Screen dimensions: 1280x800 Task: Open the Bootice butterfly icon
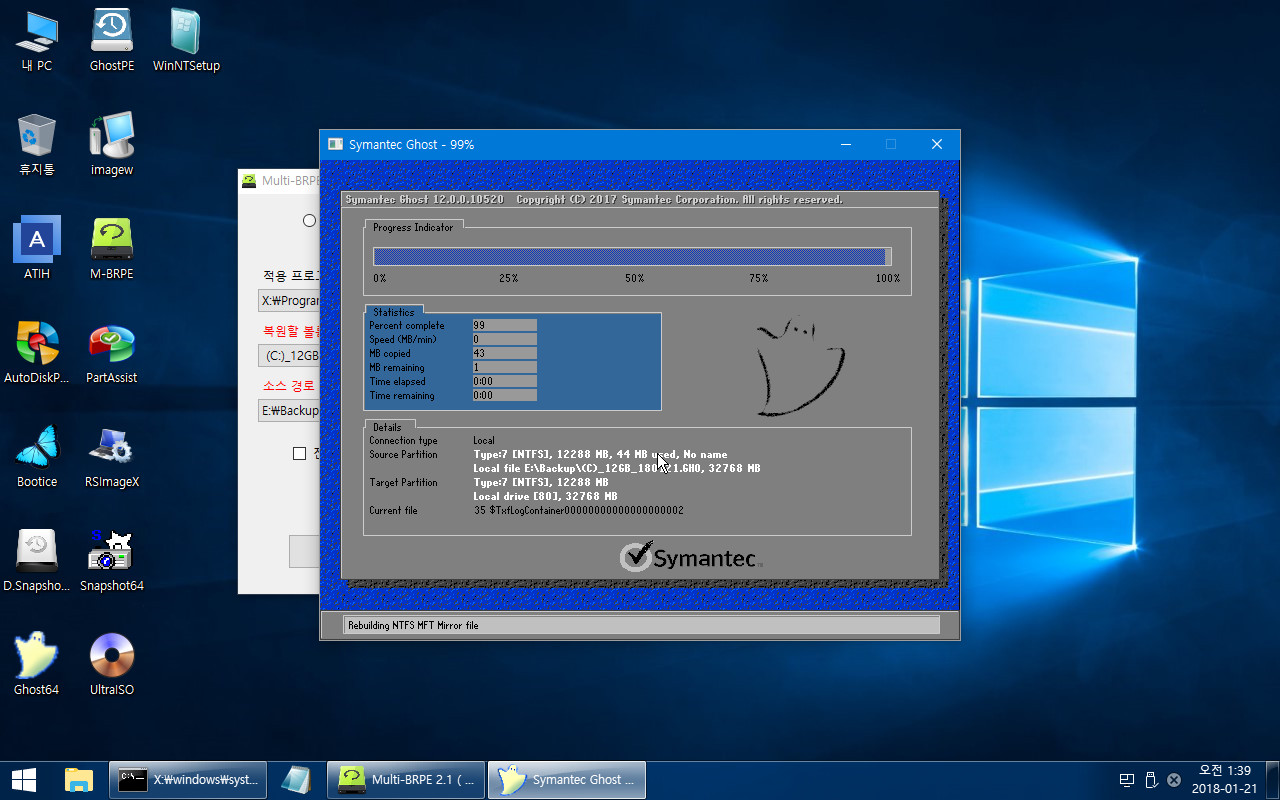click(x=37, y=456)
